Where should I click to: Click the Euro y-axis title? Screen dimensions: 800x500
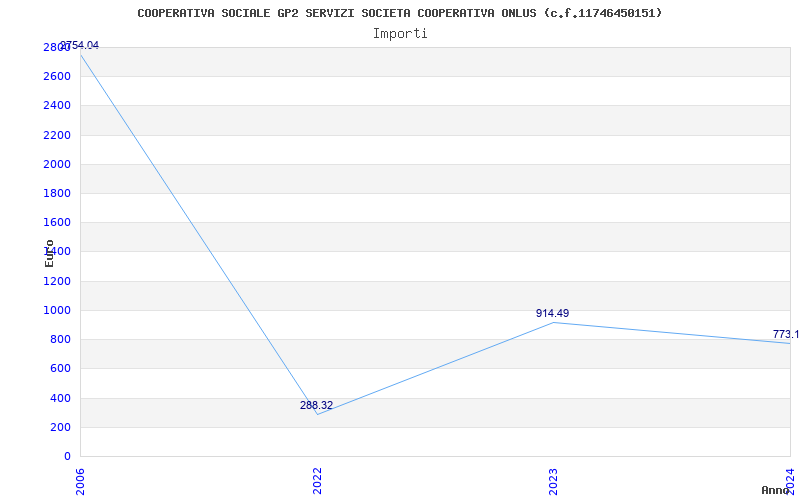click(49, 254)
